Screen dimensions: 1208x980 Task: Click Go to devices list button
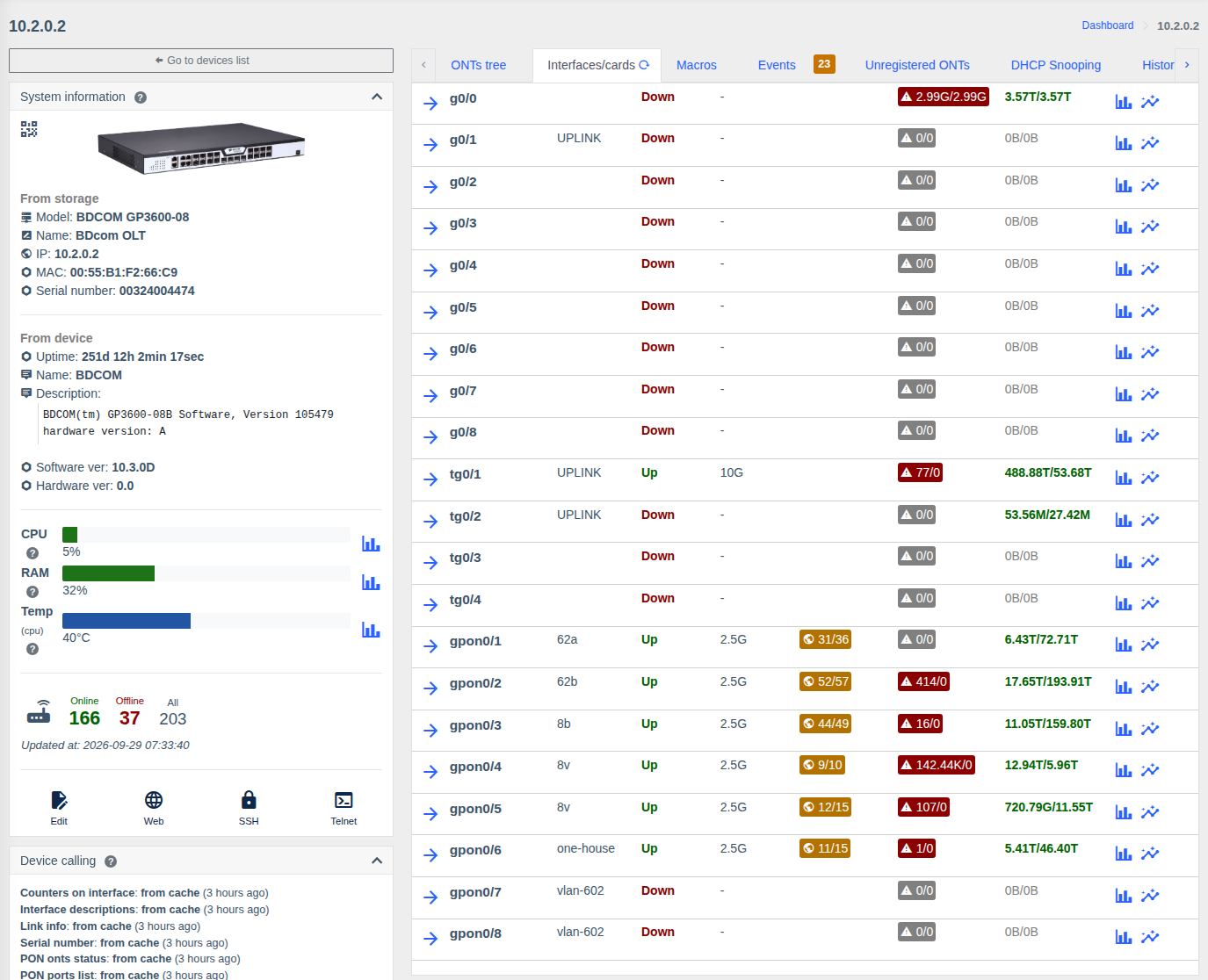[201, 61]
